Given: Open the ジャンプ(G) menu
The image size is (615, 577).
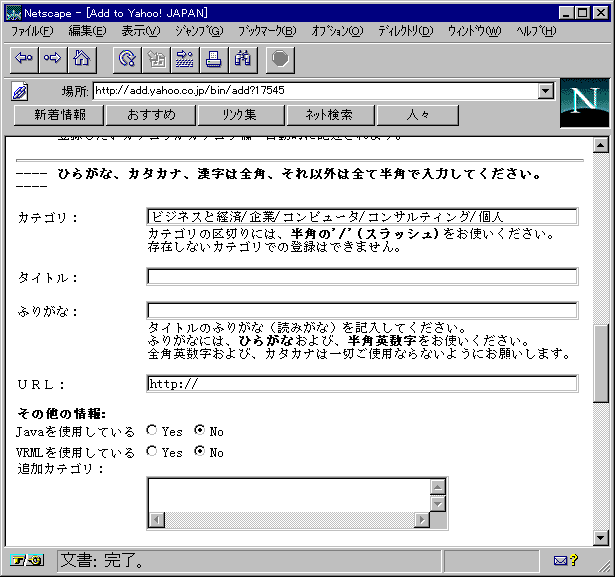Looking at the screenshot, I should coord(199,31).
